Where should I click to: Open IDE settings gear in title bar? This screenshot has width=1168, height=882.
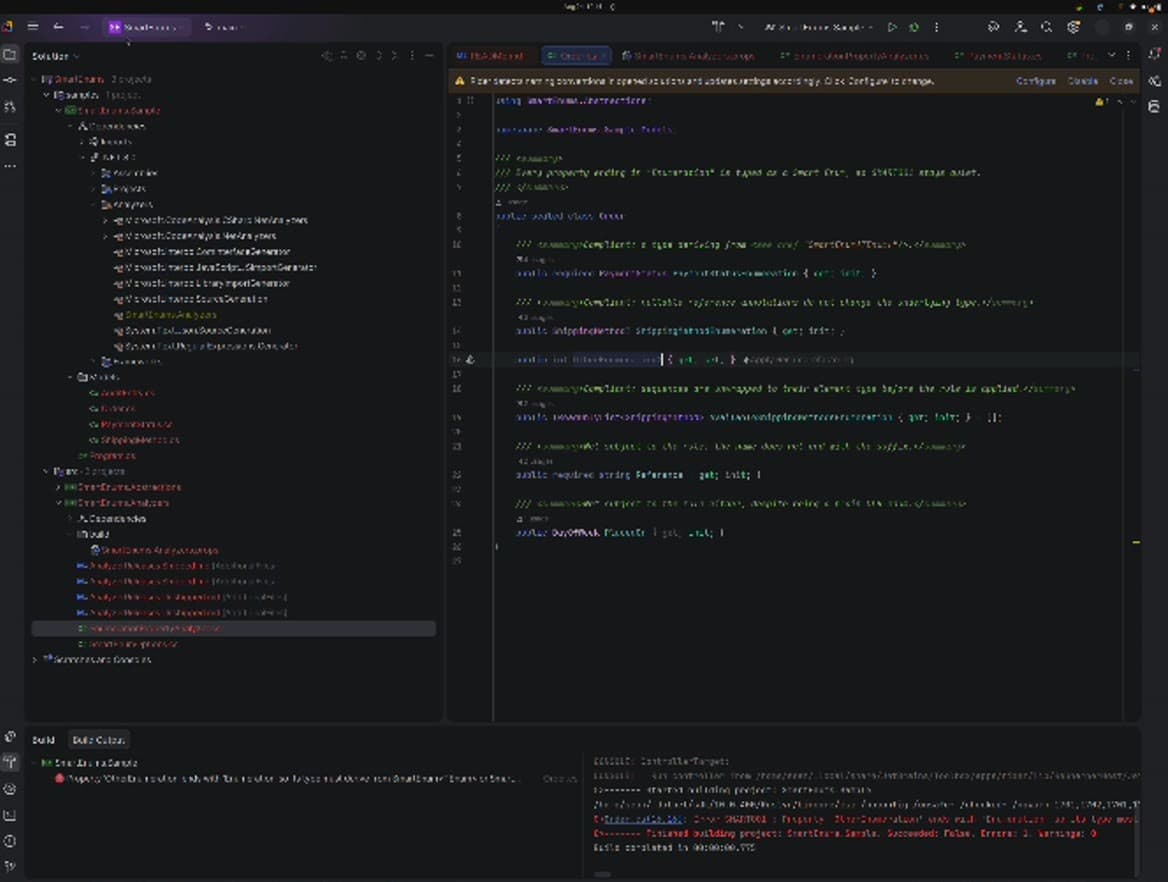[1073, 27]
